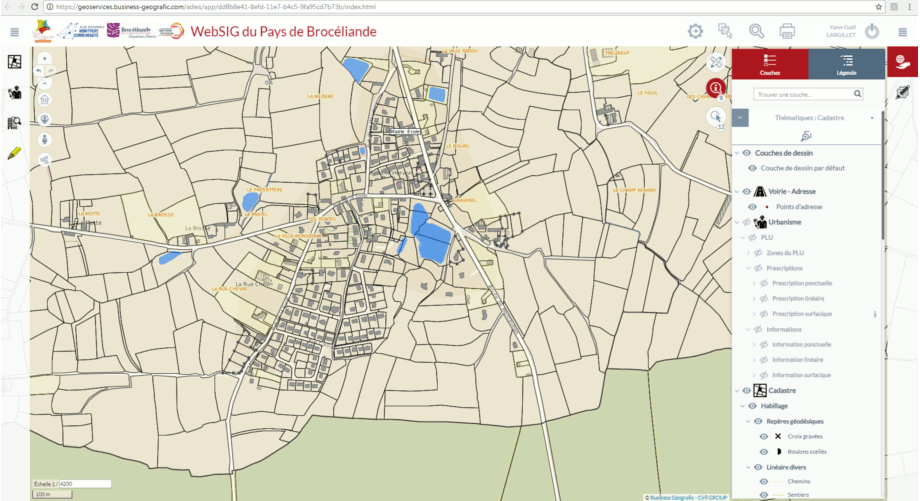Viewport: 920px width, 501px height.
Task: Switch to the Légende tab
Action: pyautogui.click(x=846, y=64)
